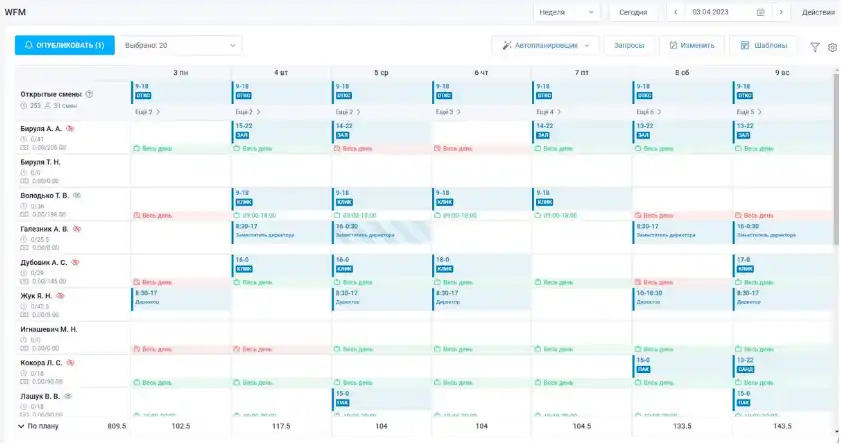
Task: Select the 8 сб day column header
Action: 682,72
